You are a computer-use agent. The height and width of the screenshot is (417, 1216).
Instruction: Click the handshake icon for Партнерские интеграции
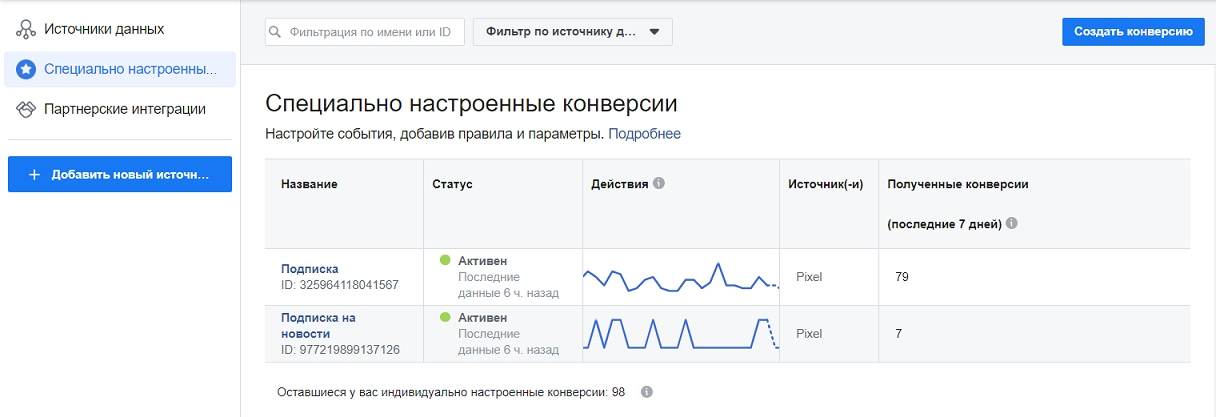26,109
